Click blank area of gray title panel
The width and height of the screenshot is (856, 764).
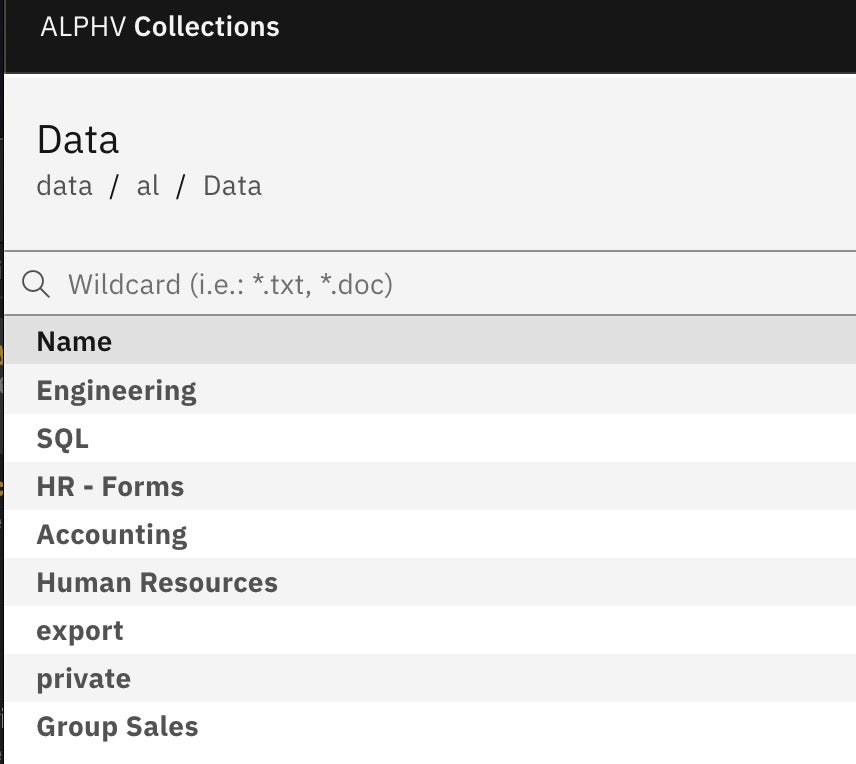[x=560, y=160]
